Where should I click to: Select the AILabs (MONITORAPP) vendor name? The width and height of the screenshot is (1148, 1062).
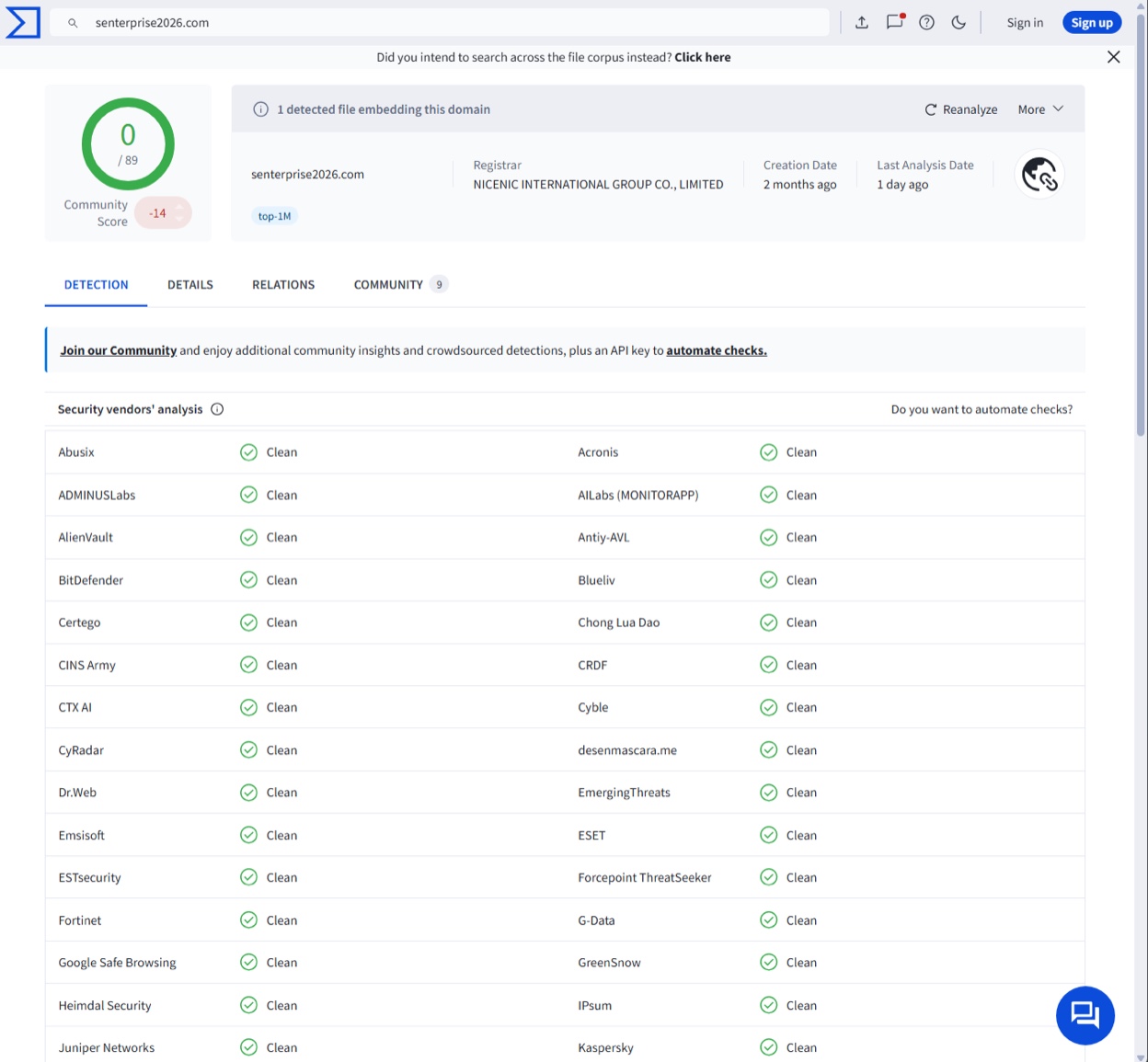(638, 495)
